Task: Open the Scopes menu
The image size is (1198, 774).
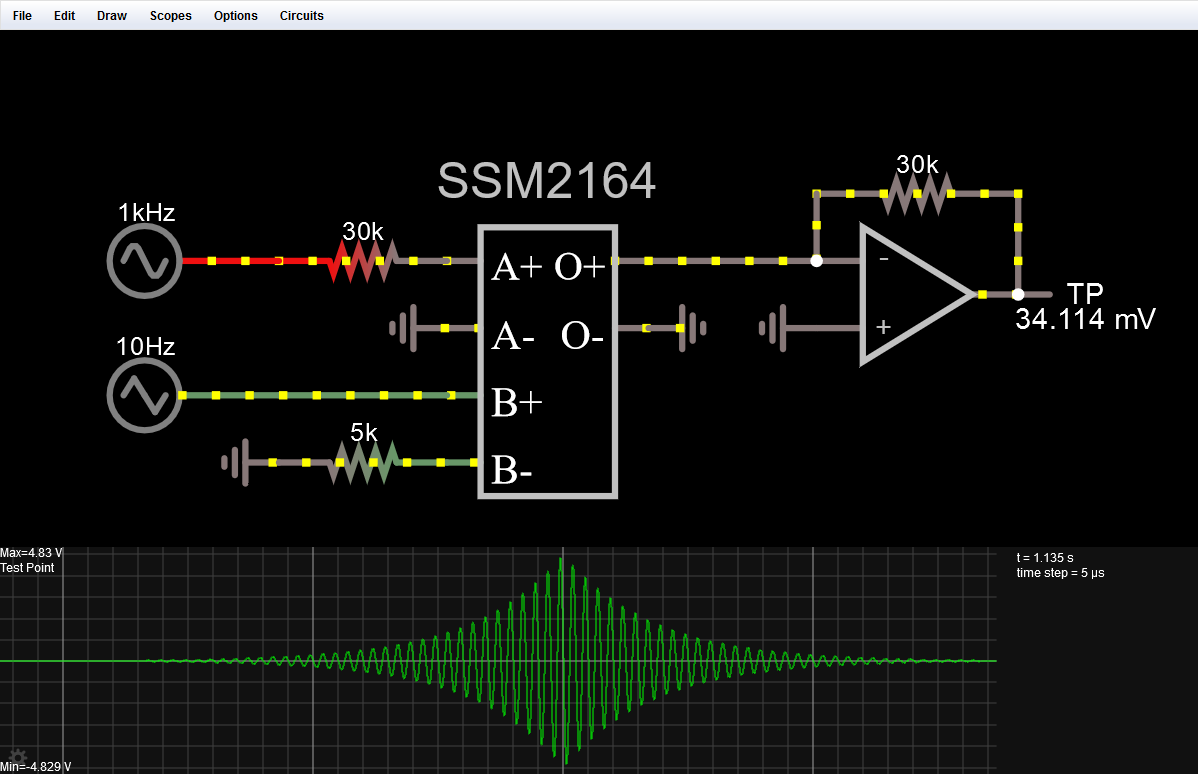Action: [x=169, y=15]
